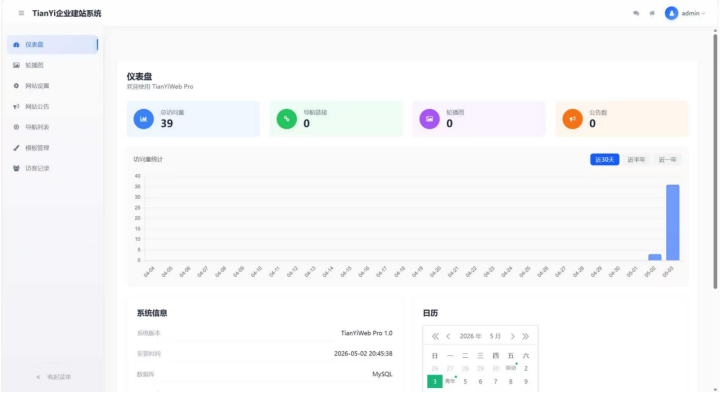This screenshot has width=720, height=393.
Task: Click the TianYiWeb Pro 1.0 version text
Action: click(366, 333)
